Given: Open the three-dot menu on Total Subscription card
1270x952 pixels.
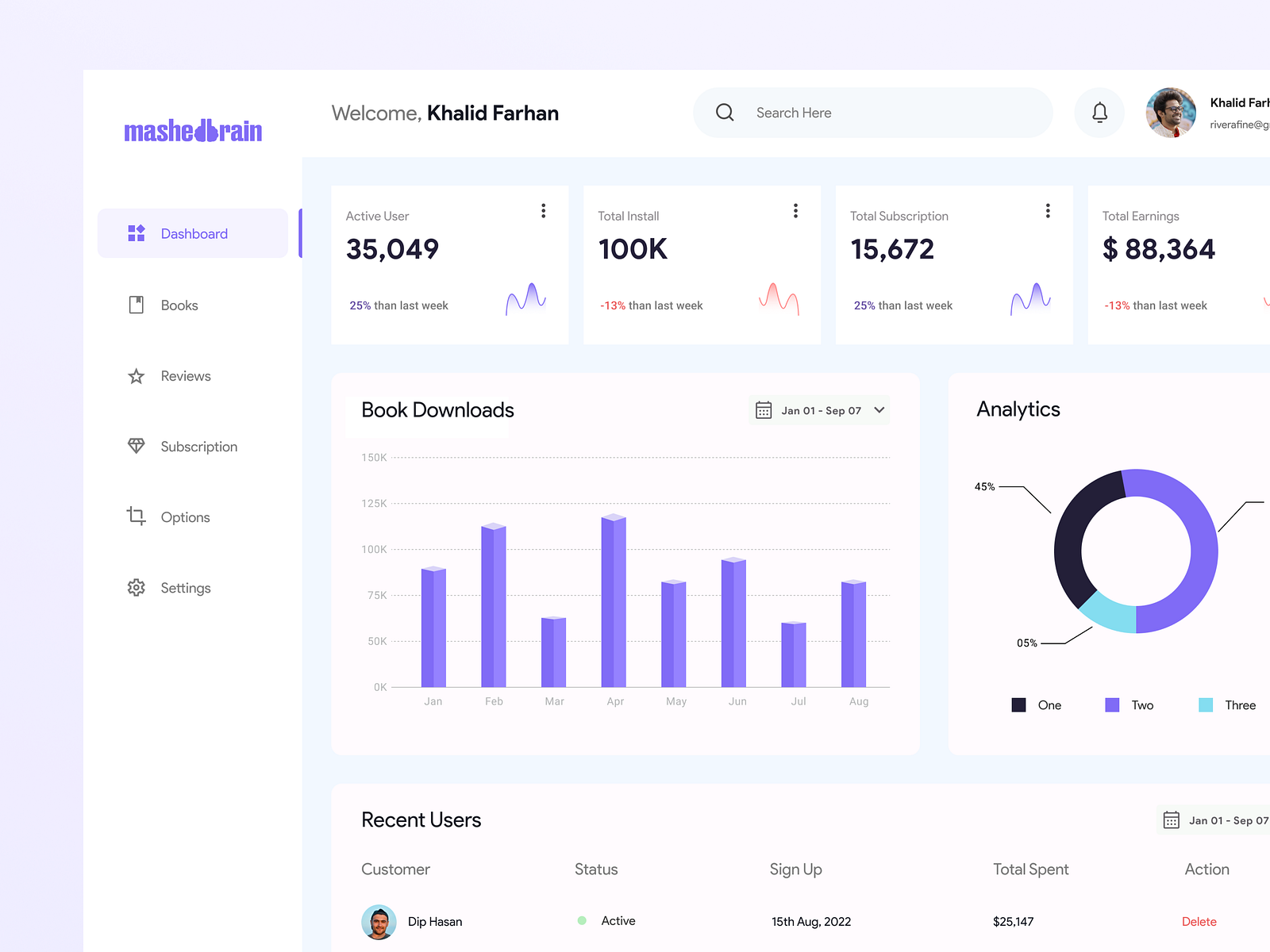Looking at the screenshot, I should (1048, 210).
